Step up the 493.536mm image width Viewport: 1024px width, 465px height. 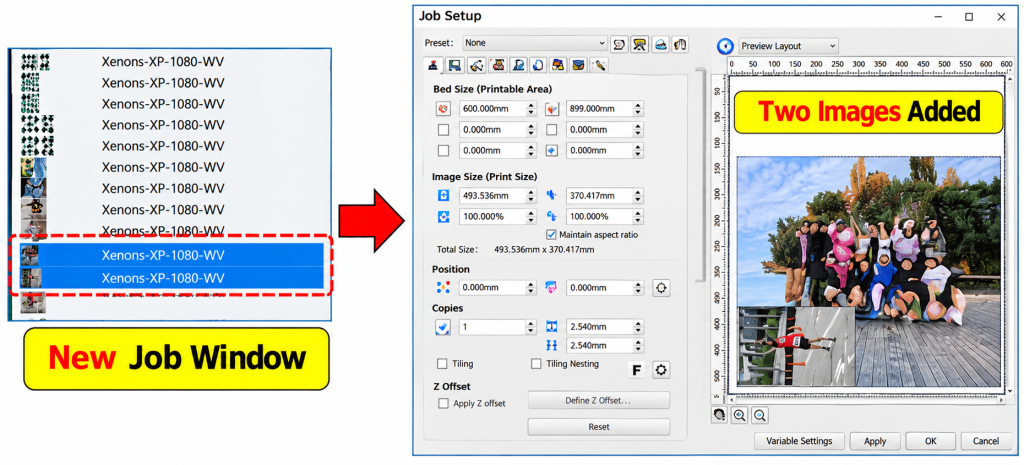tap(531, 192)
